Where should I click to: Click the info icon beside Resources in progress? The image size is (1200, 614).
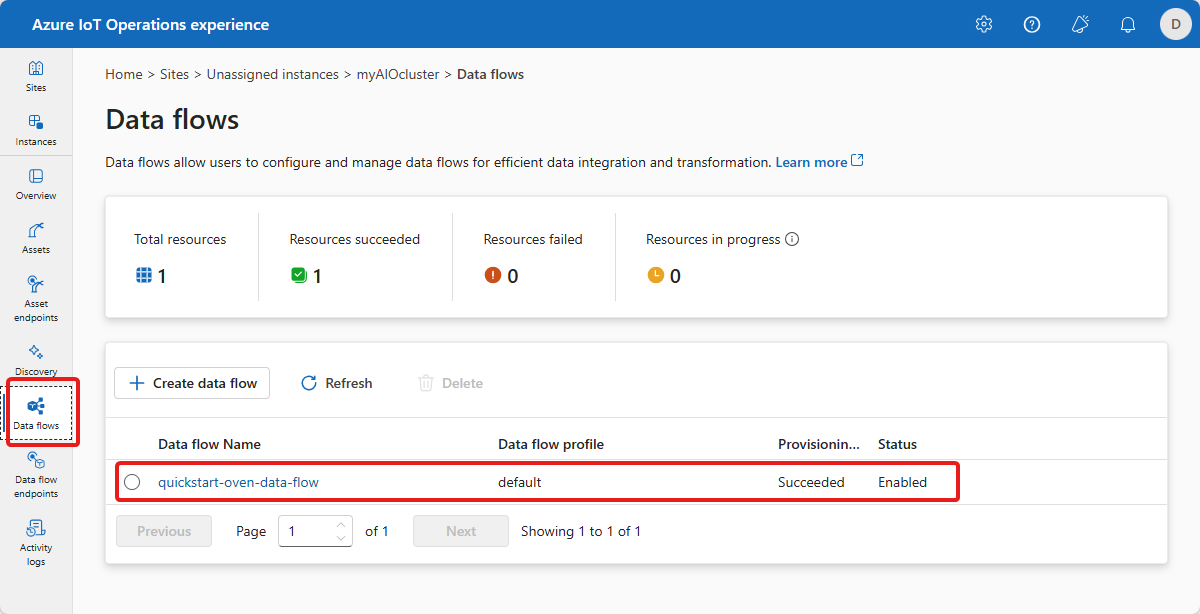[792, 239]
